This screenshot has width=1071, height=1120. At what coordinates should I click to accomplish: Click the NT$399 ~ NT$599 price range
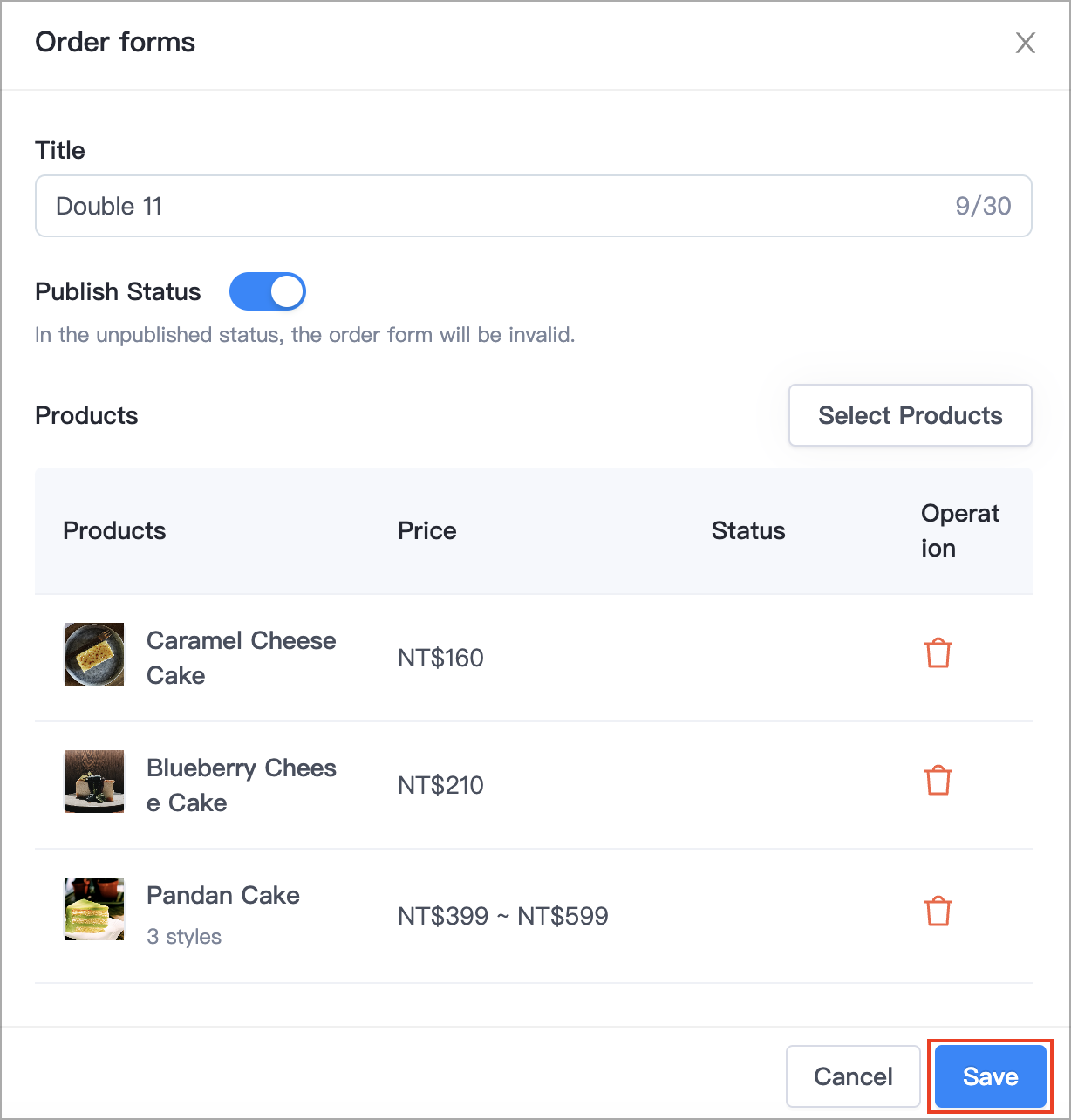point(503,916)
